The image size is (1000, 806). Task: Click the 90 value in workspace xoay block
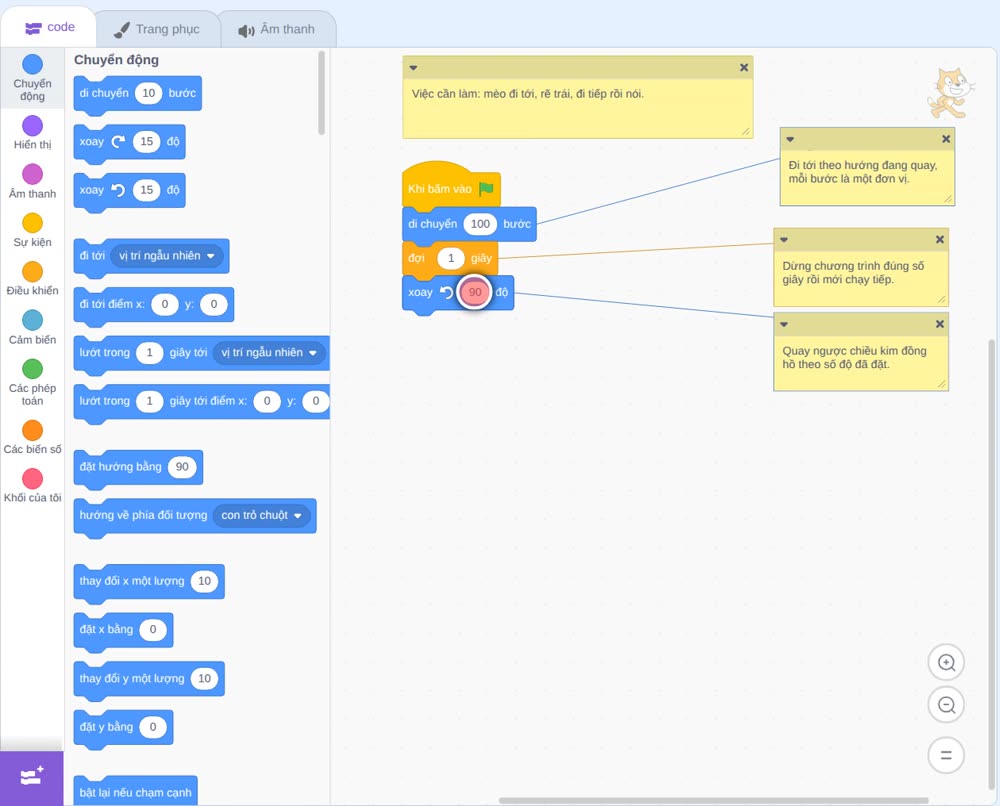click(475, 292)
